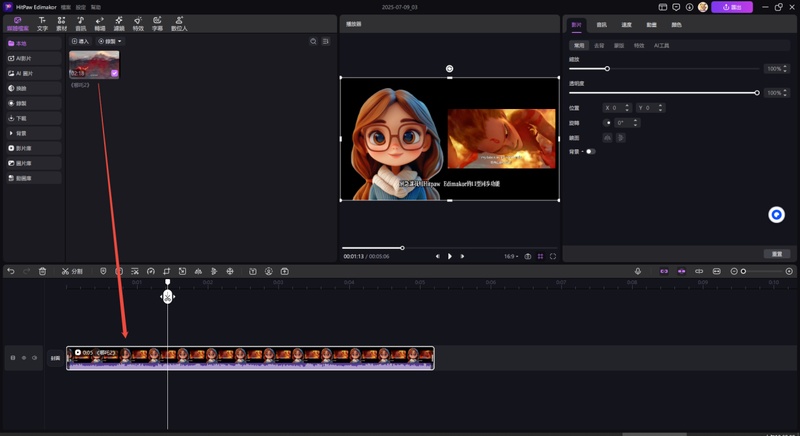This screenshot has width=800, height=436.
Task: Select the crop tool in timeline toolbar
Action: click(x=166, y=271)
